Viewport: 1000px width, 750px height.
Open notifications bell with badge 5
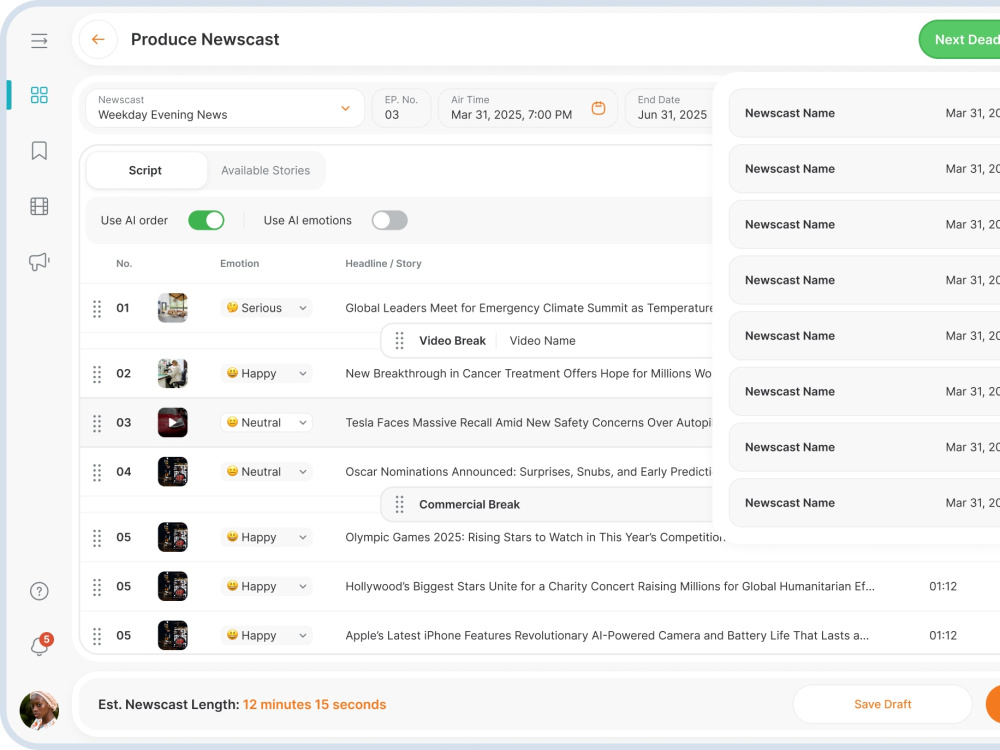[40, 645]
